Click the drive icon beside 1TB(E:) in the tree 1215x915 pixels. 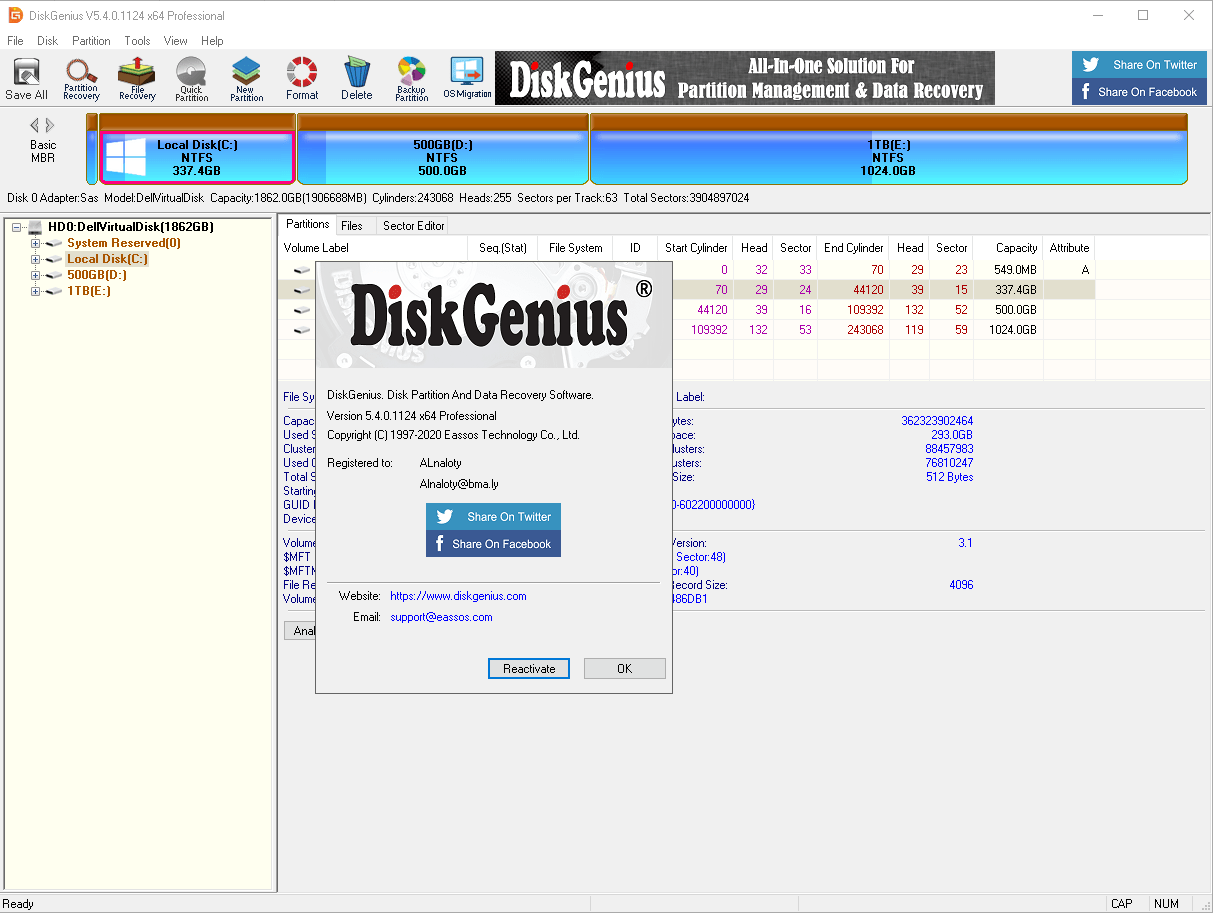54,291
